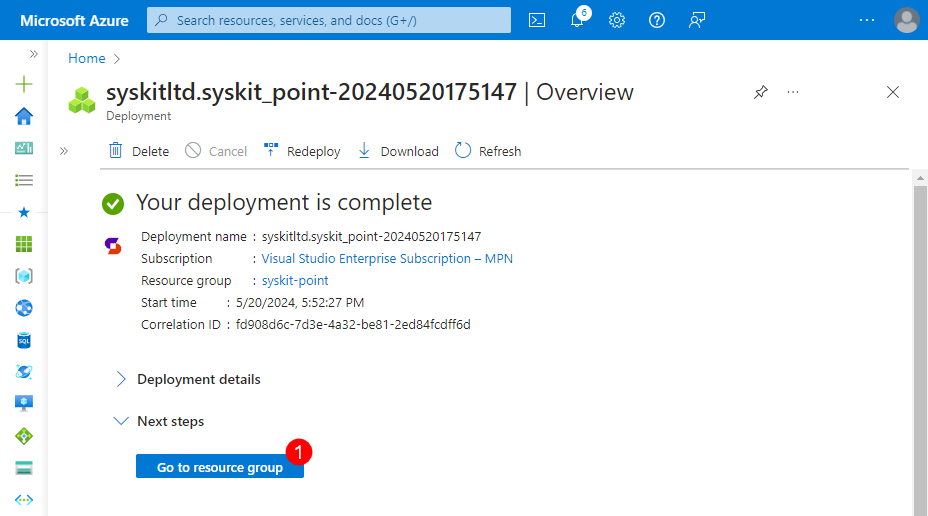Click the Feedback icon in header
928x516 pixels.
pos(697,20)
